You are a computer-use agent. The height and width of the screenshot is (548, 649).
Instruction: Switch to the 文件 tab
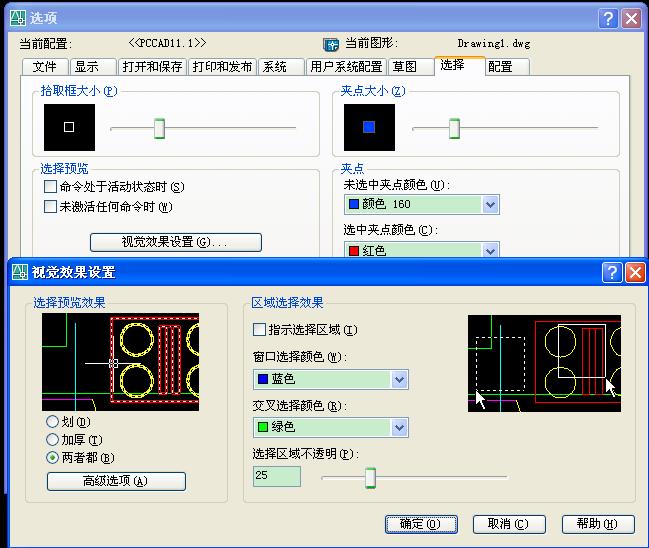[x=45, y=67]
